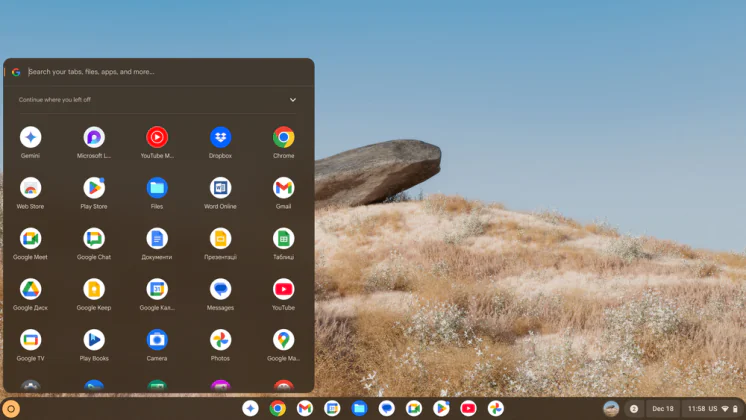Screen dimensions: 746x420
Task: Open Files from the shelf
Action: pyautogui.click(x=360, y=408)
